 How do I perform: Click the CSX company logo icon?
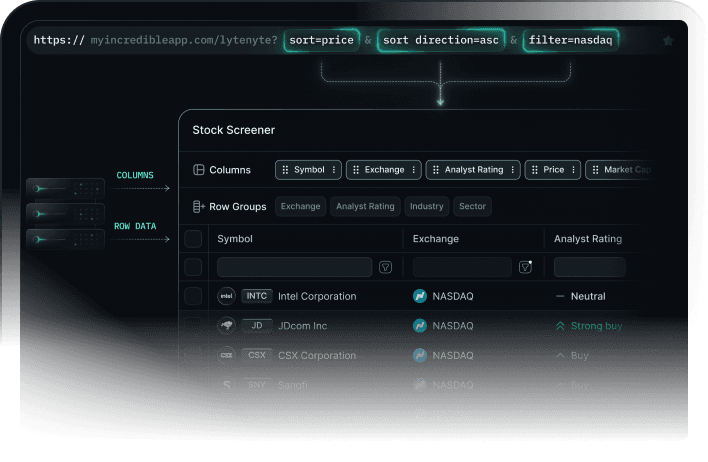tap(226, 355)
